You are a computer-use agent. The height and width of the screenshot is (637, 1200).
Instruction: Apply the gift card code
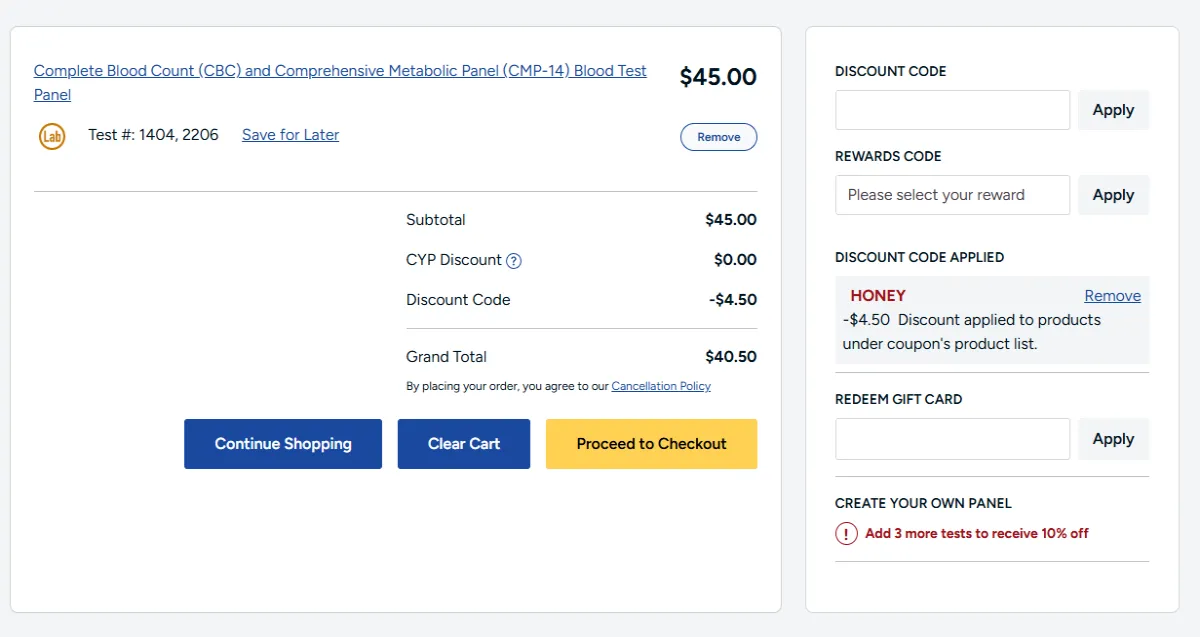coord(1113,438)
